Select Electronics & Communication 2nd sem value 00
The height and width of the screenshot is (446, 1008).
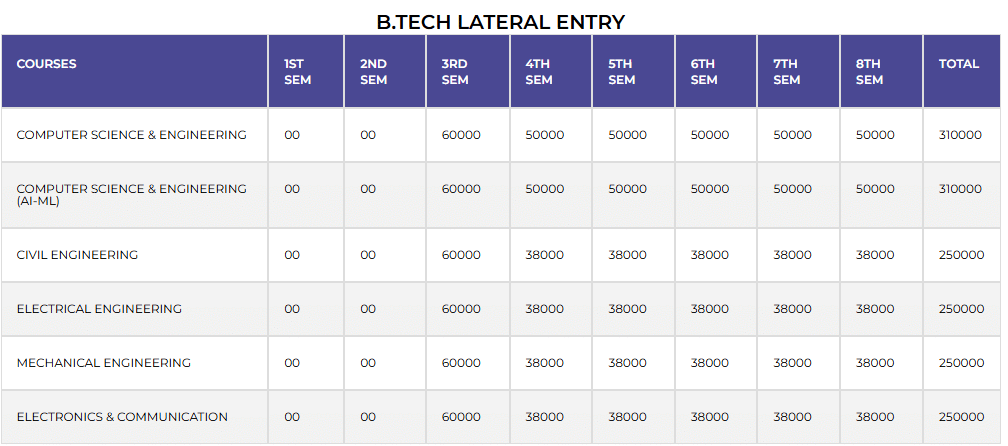click(368, 417)
